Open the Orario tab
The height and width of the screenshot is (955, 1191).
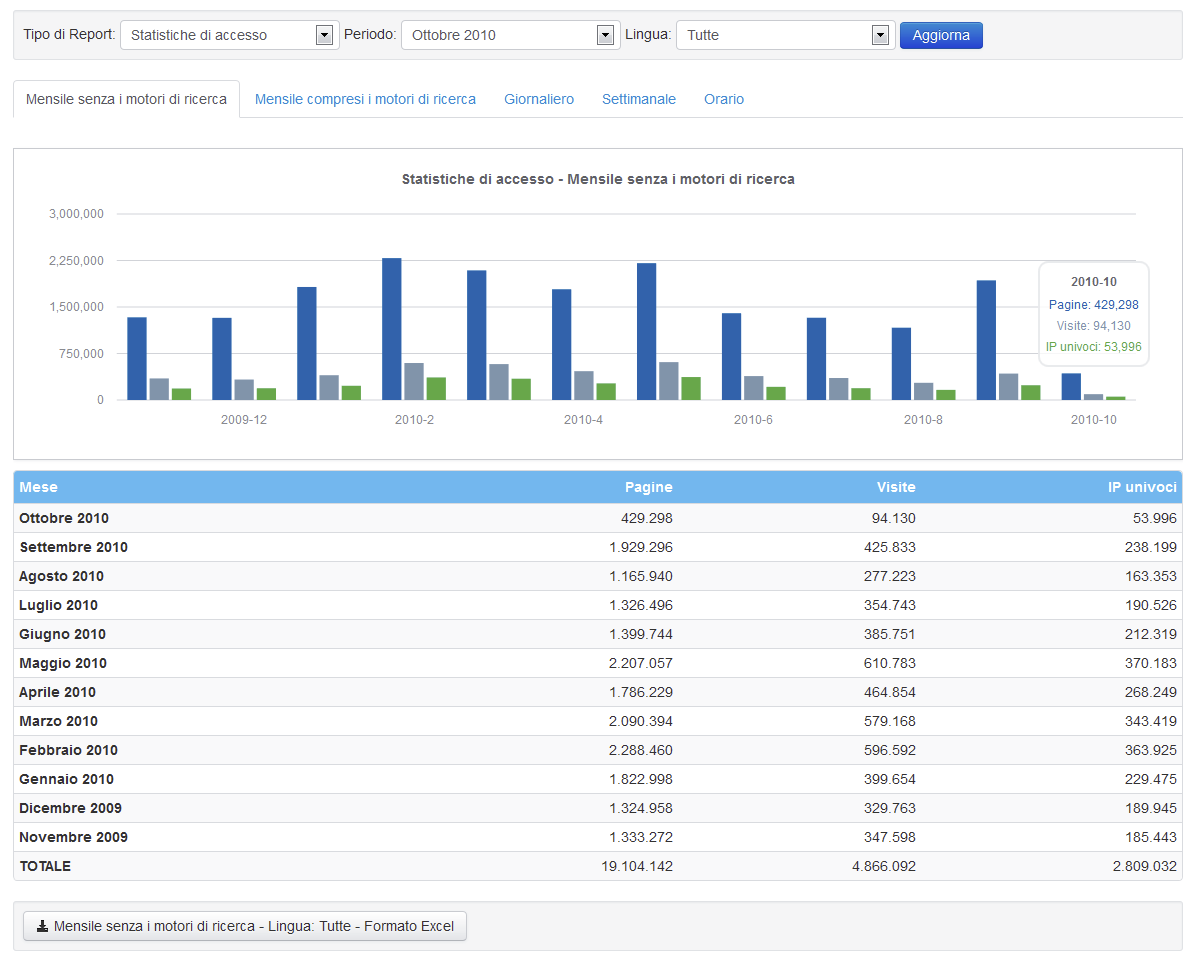[x=724, y=99]
